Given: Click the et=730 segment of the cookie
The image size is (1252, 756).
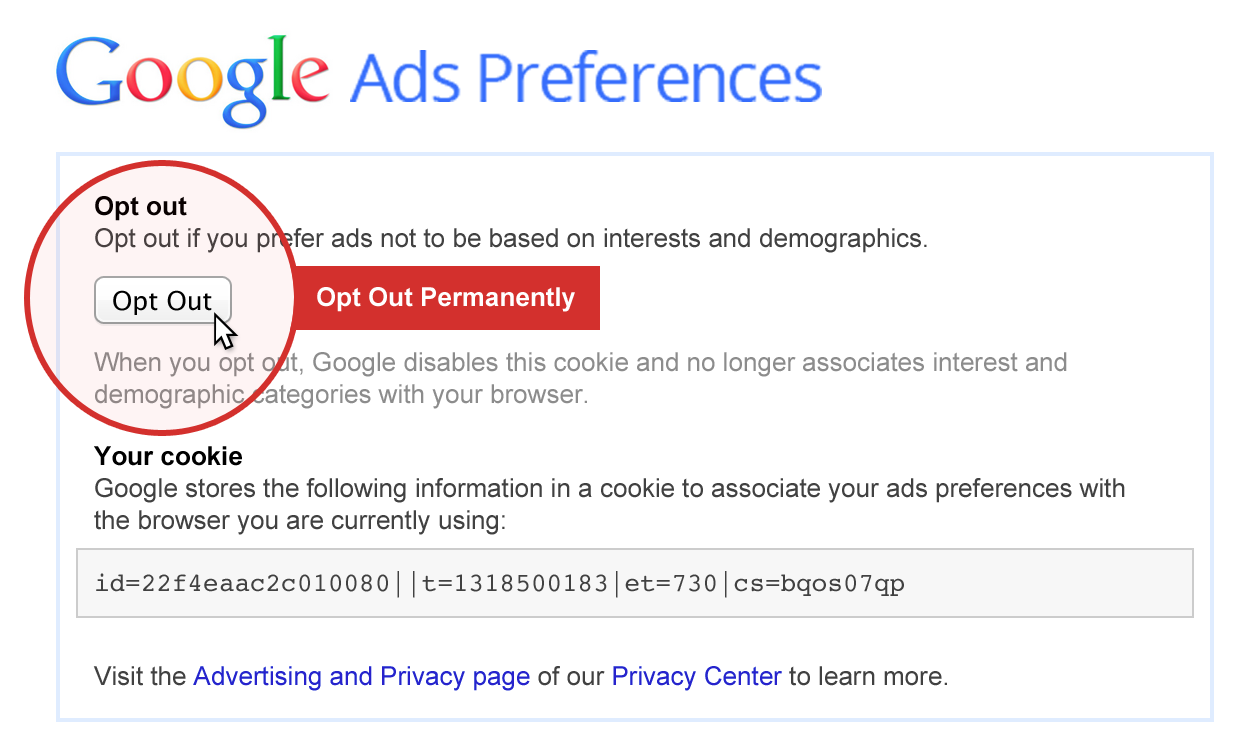Looking at the screenshot, I should (x=673, y=583).
